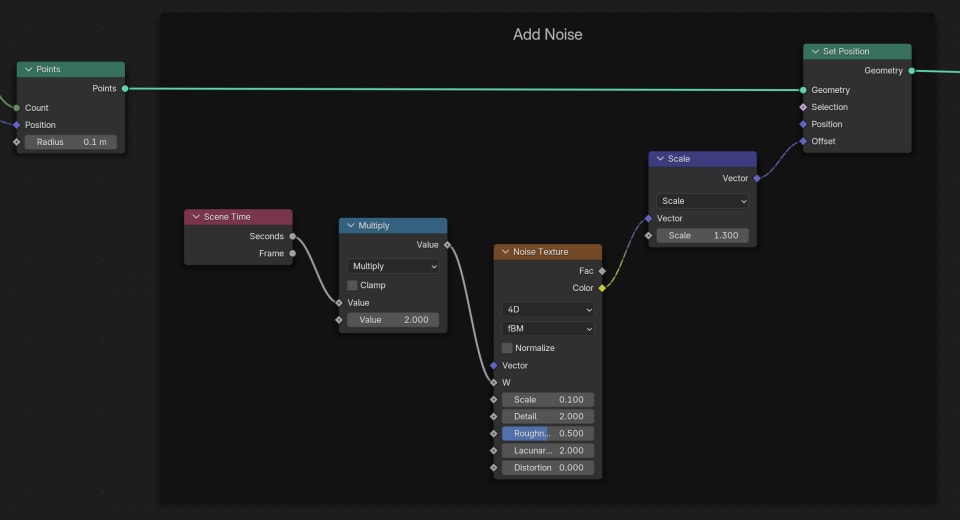Collapse the Scale node chevron
This screenshot has height=520, width=960.
pos(660,159)
